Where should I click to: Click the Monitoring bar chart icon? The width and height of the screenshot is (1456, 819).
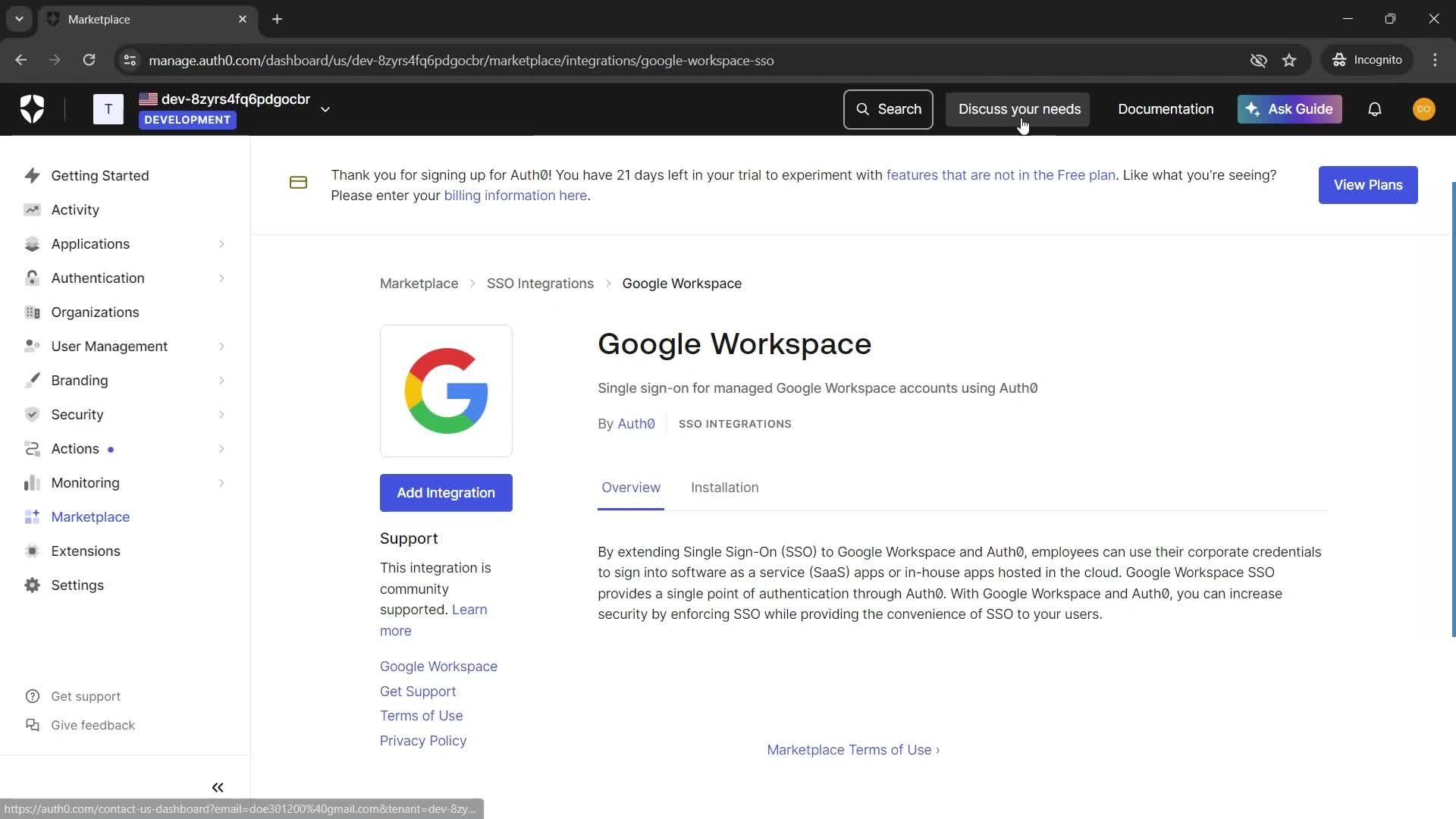32,483
